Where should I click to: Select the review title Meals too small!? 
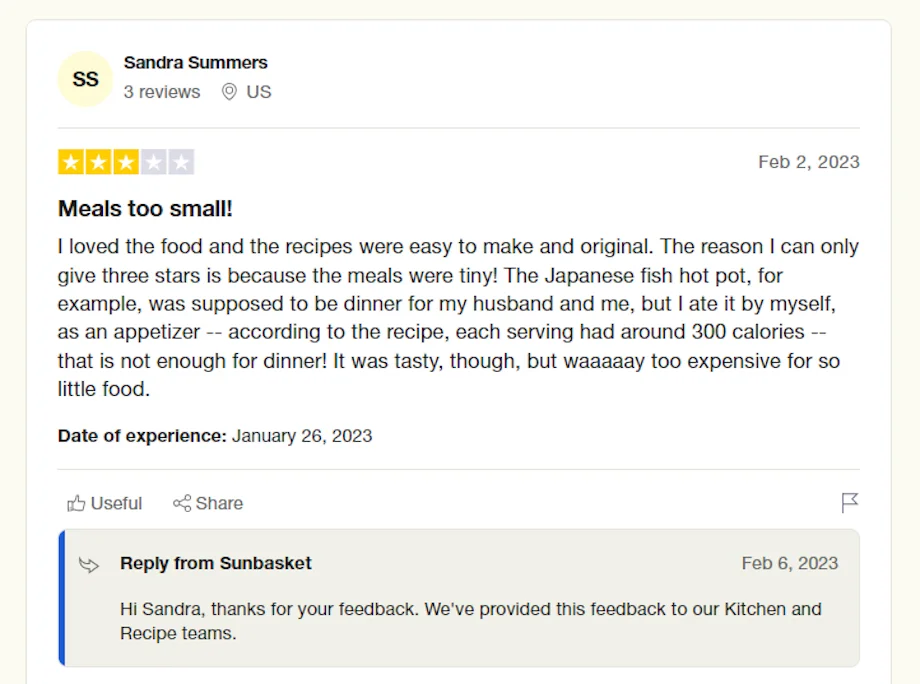tap(144, 208)
